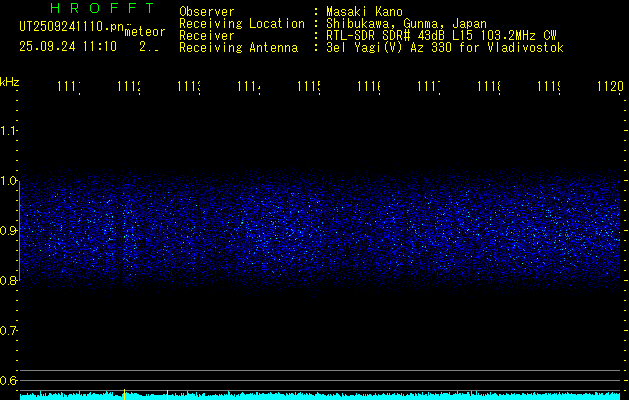Image resolution: width=629 pixels, height=400 pixels.
Task: Click the 1.1 kHz axis label
Action: tap(8, 131)
